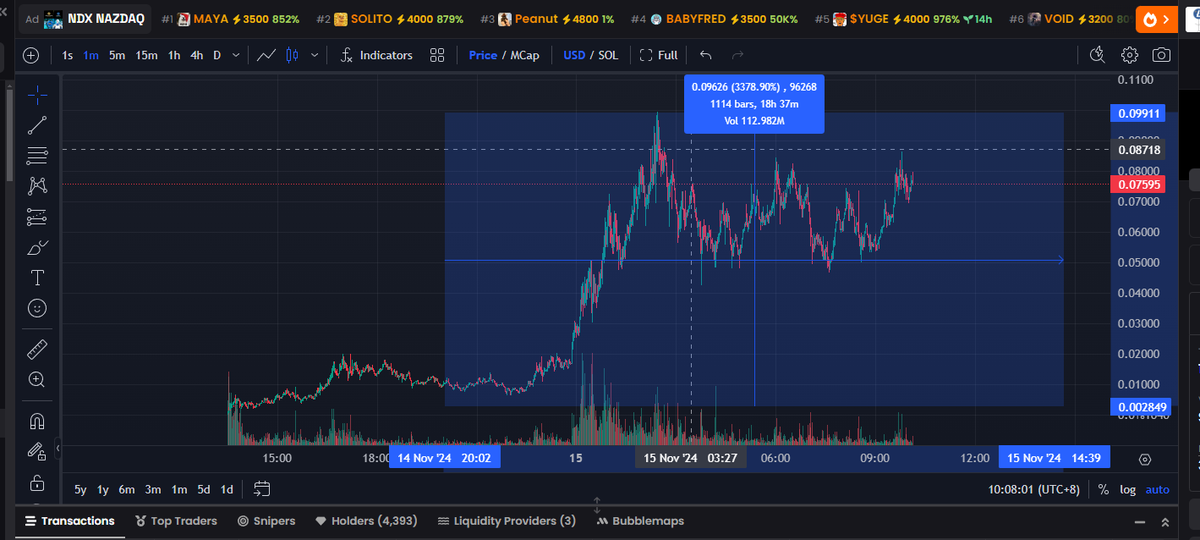Click the plus compare symbol button
This screenshot has height=540, width=1200.
tap(31, 55)
